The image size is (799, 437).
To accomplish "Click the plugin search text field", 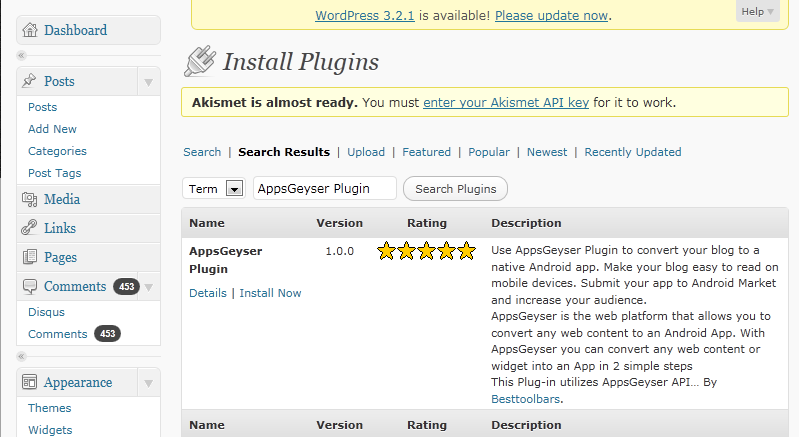I will [x=324, y=188].
